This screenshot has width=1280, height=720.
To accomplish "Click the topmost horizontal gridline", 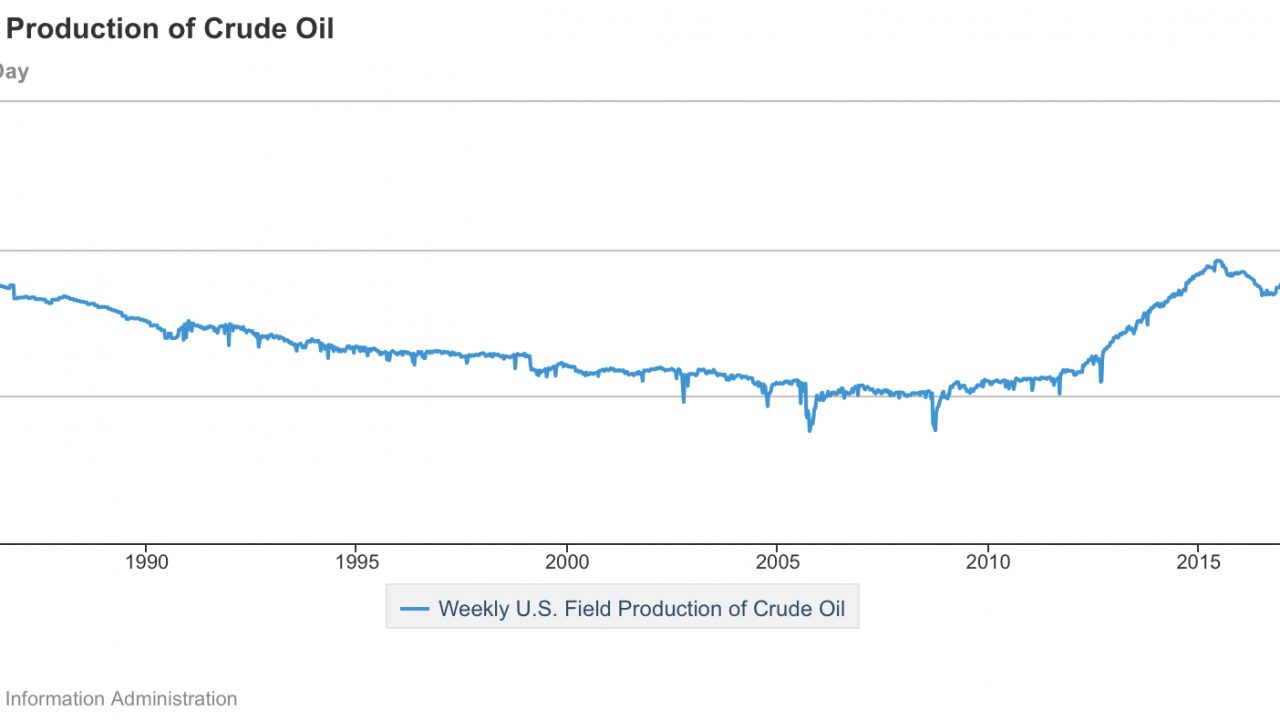I will (x=640, y=101).
